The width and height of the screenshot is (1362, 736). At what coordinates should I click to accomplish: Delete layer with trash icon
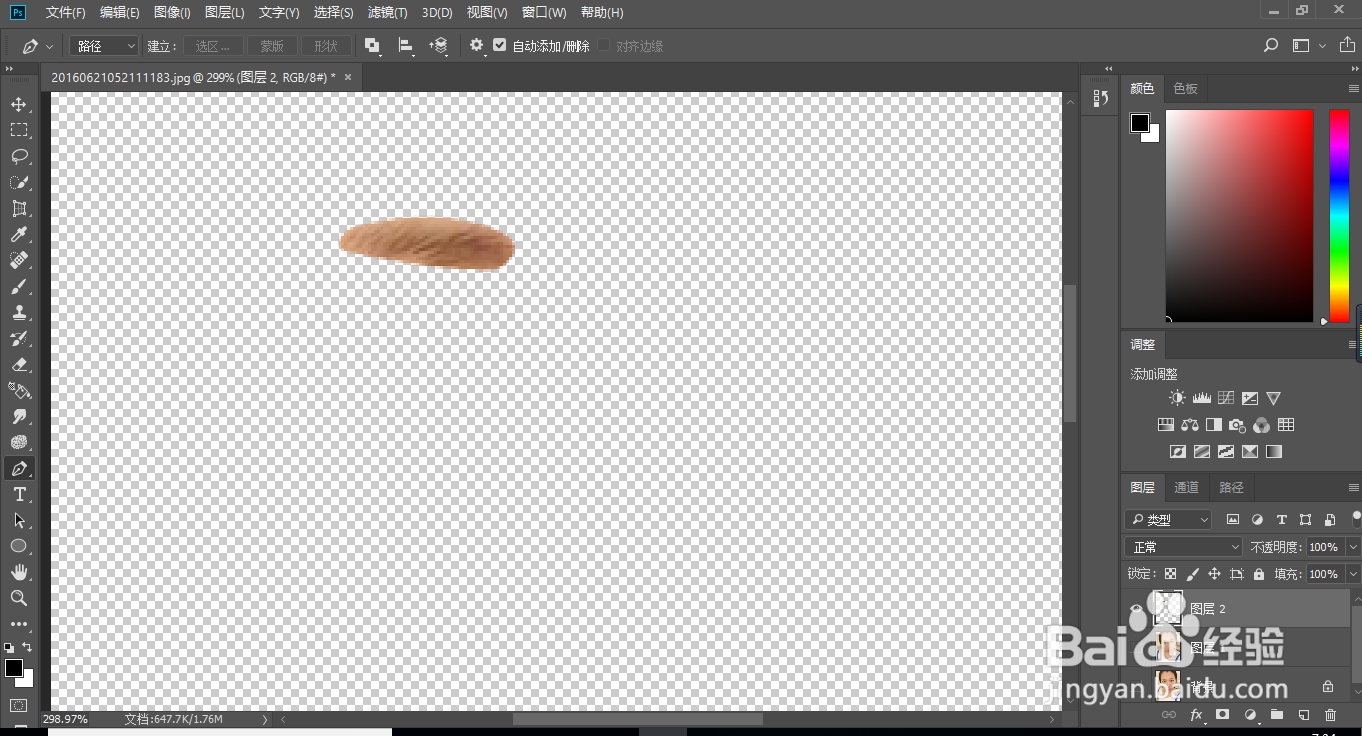point(1330,715)
